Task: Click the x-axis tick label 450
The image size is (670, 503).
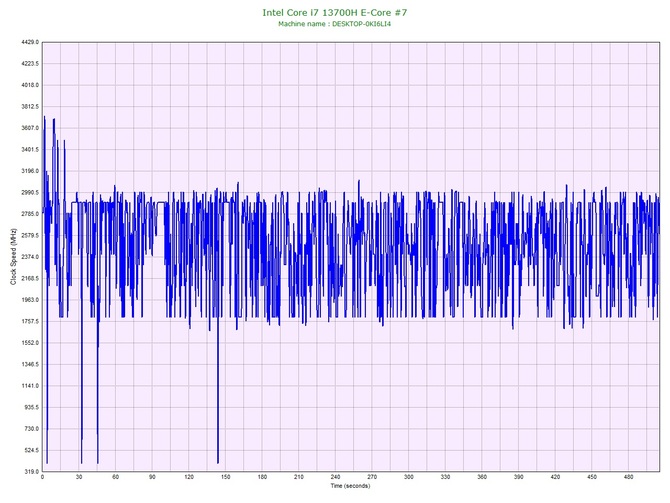Action: 592,477
